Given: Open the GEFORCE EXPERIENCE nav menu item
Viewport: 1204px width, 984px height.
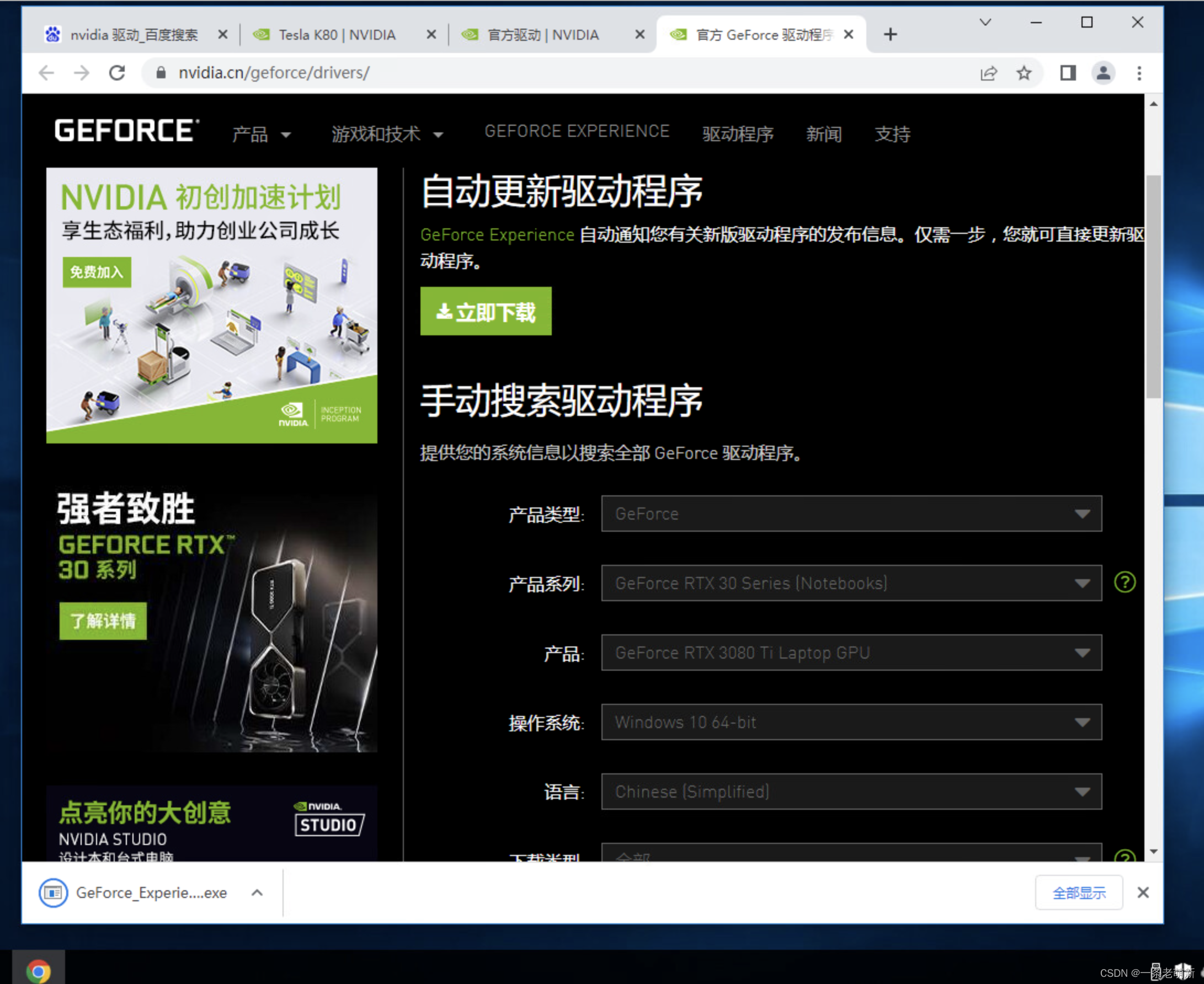Looking at the screenshot, I should (x=576, y=131).
